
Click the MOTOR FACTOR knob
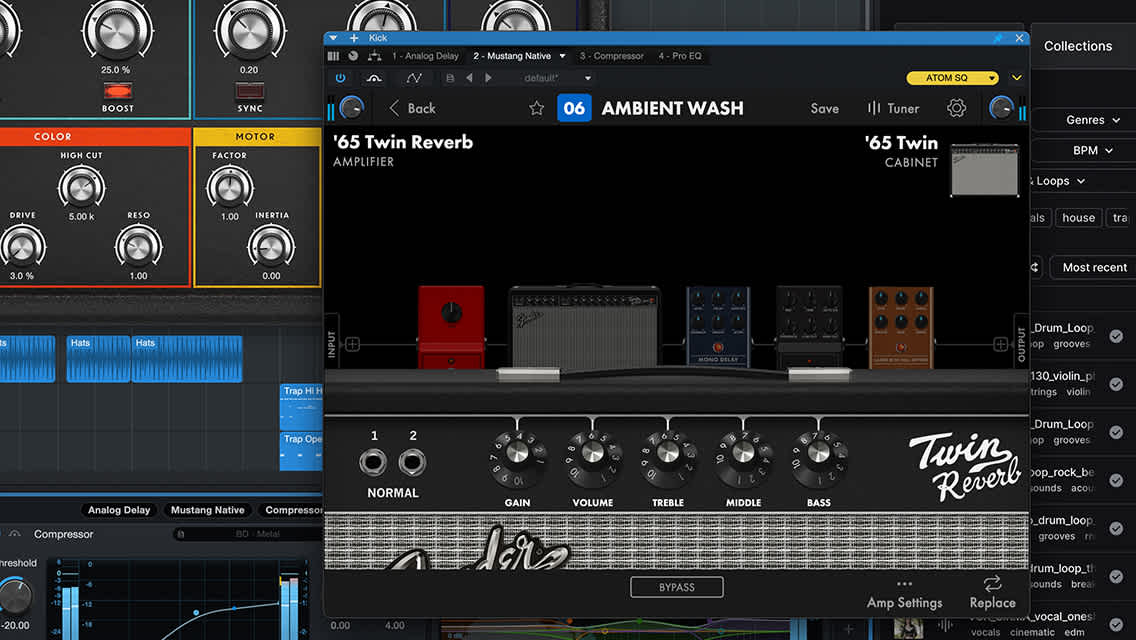click(230, 187)
